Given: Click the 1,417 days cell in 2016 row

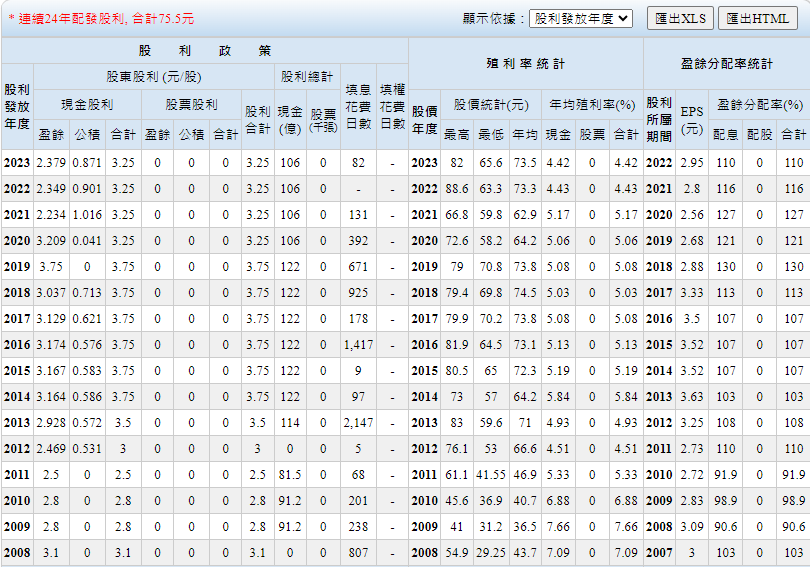Looking at the screenshot, I should [357, 344].
